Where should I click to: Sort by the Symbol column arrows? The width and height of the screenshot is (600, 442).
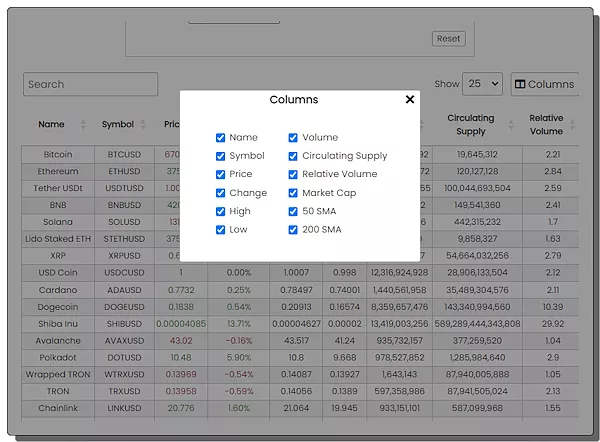click(143, 125)
